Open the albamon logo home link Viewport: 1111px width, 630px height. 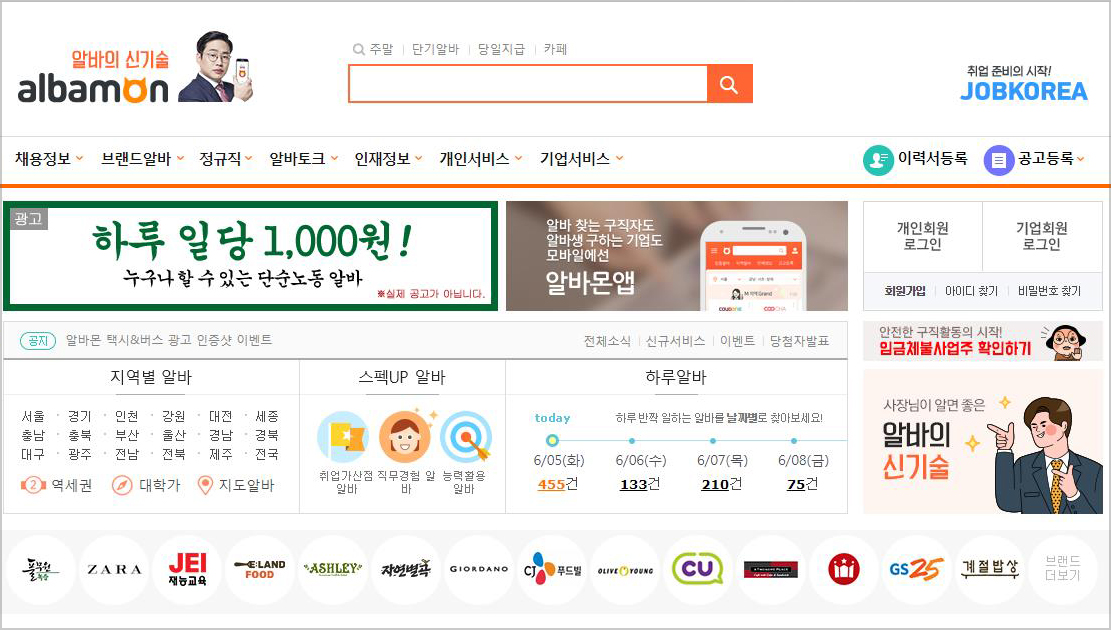[93, 90]
